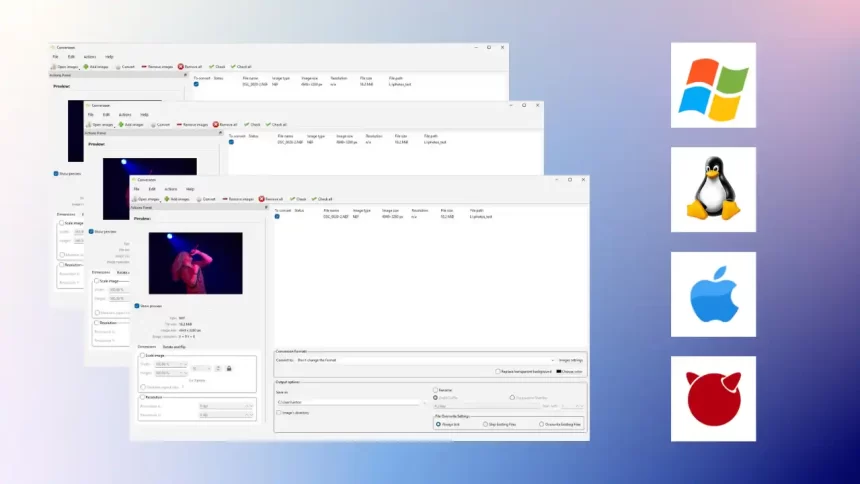Toggle the aspect ratio lock icon

[229, 369]
